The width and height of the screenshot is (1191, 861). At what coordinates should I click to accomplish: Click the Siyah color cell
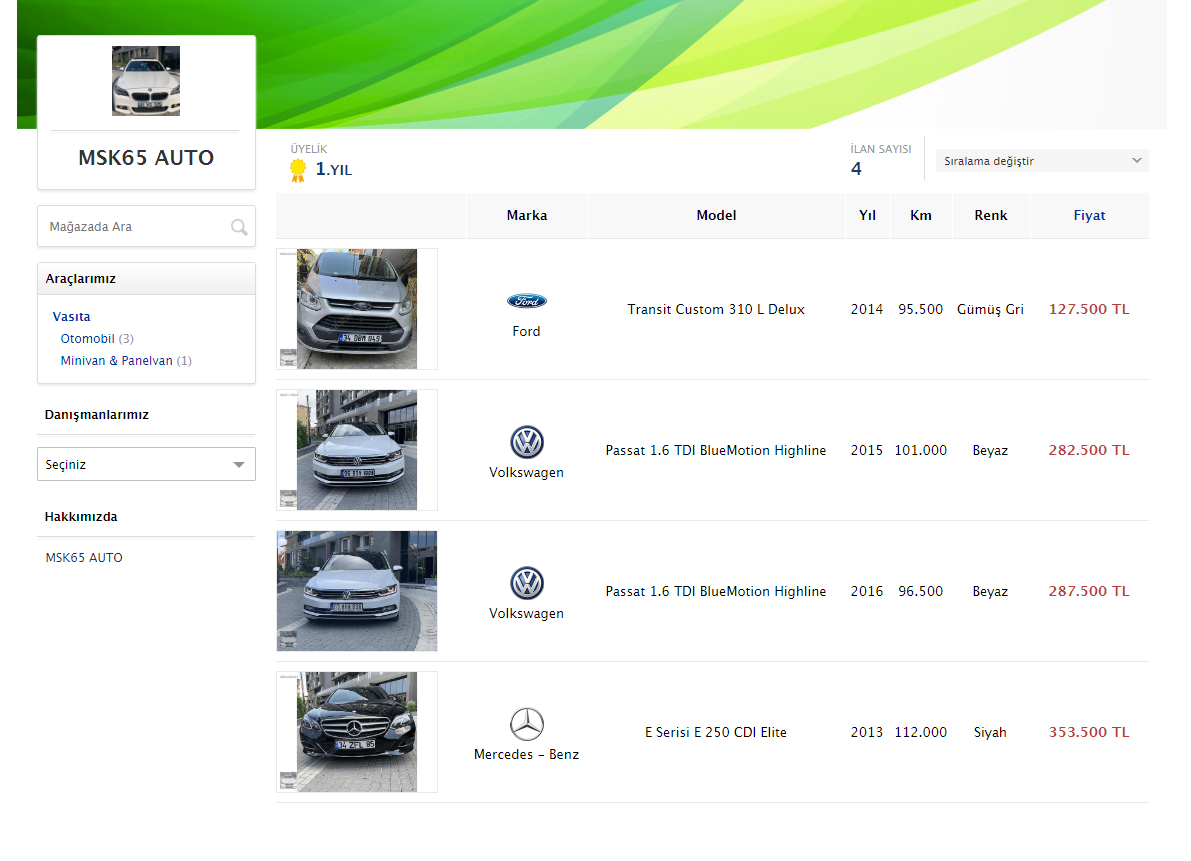point(990,733)
